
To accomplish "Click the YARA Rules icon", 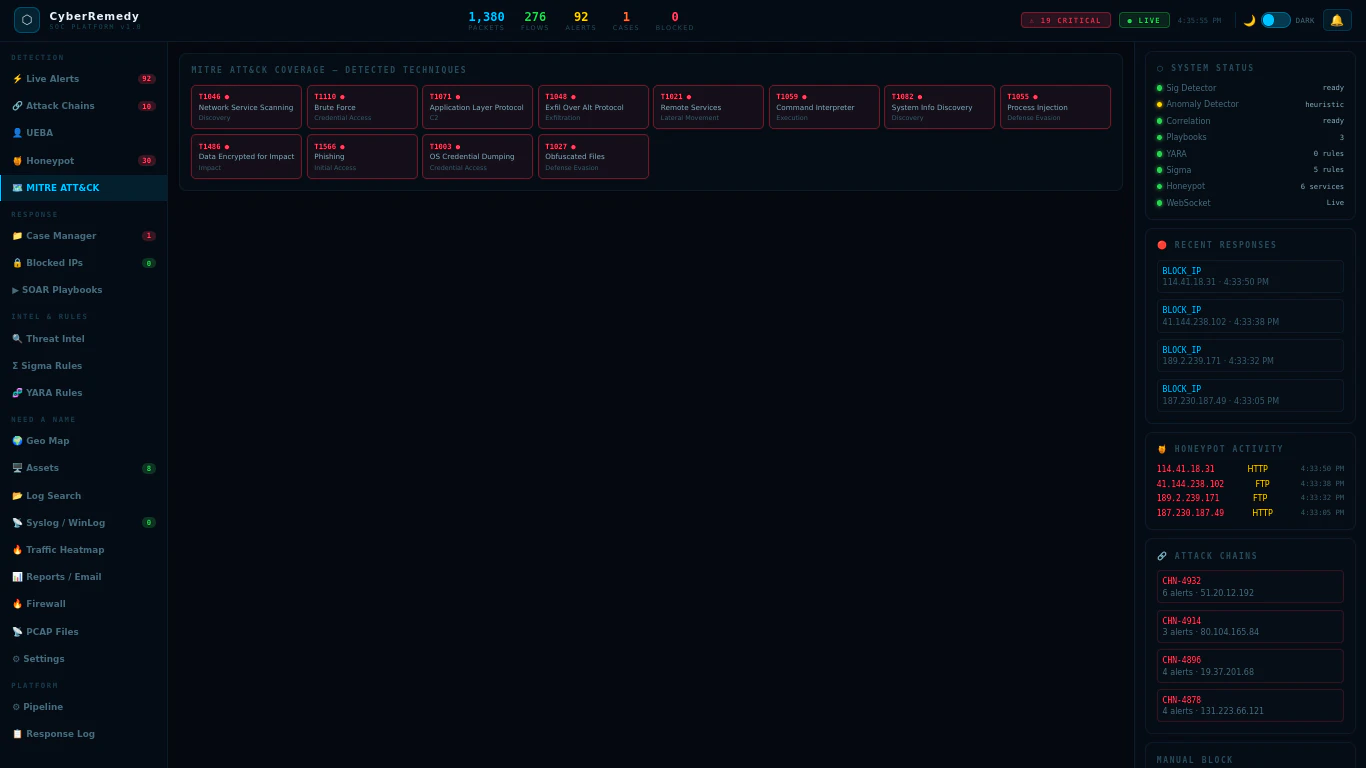I will [16, 392].
